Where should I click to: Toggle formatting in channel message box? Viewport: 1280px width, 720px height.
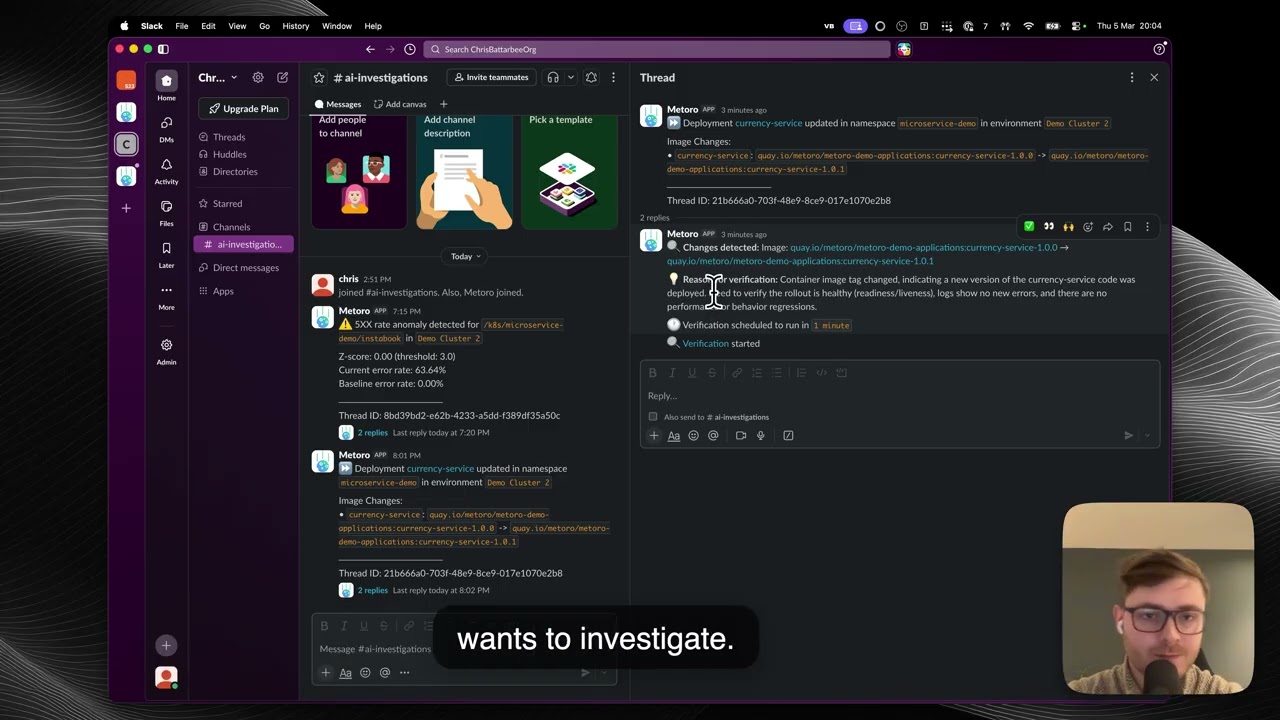345,672
